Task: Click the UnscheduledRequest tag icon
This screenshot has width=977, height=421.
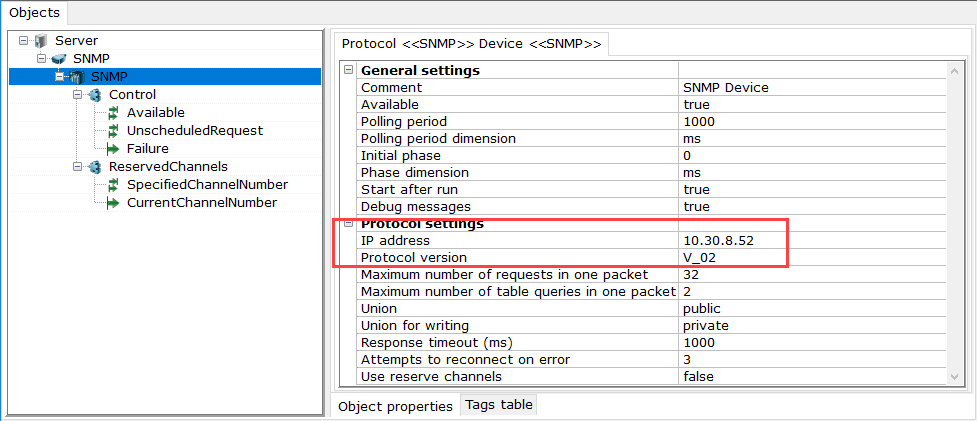Action: (113, 131)
